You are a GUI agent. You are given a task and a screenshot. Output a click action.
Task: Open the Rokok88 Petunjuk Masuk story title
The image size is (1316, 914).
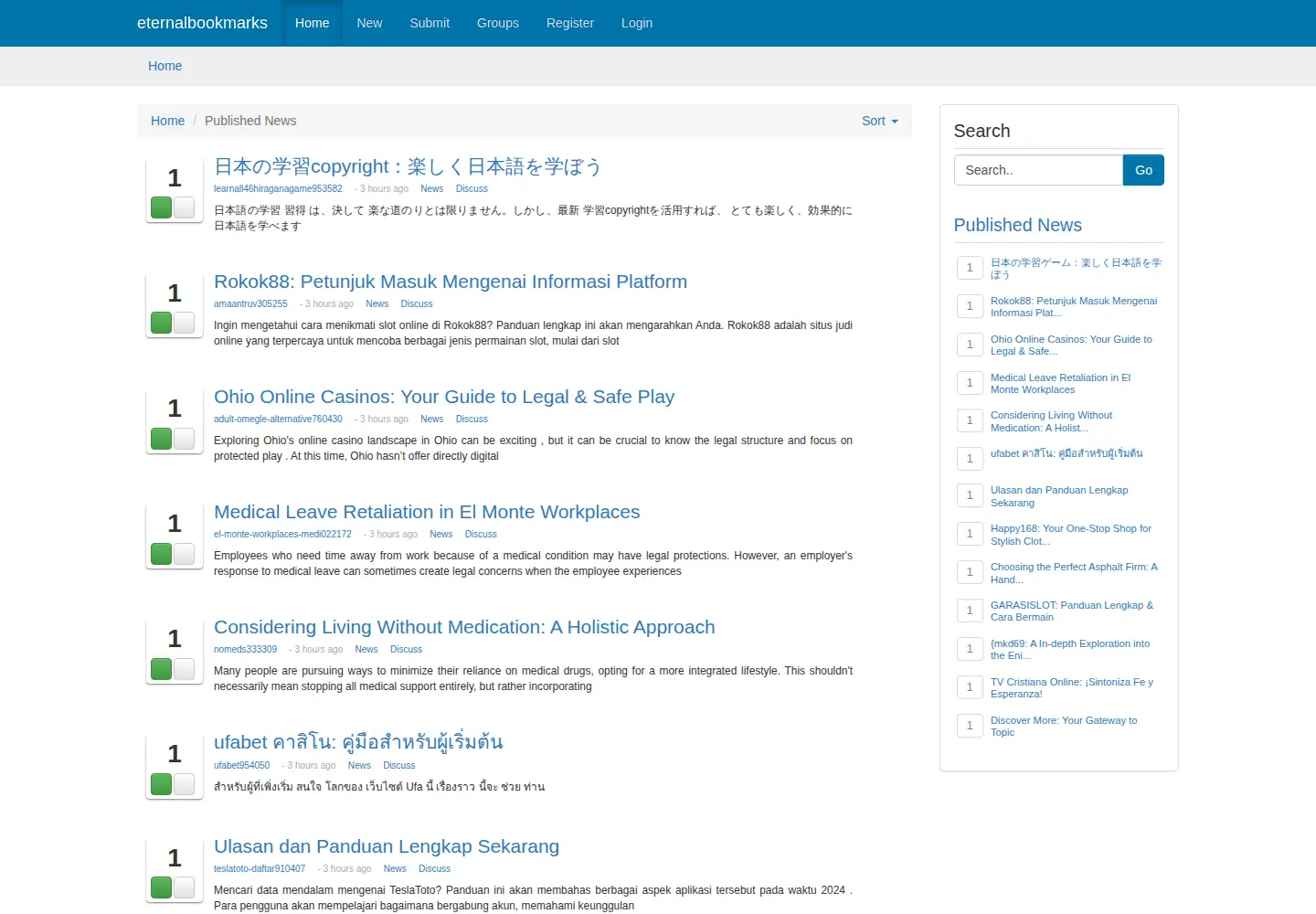451,282
